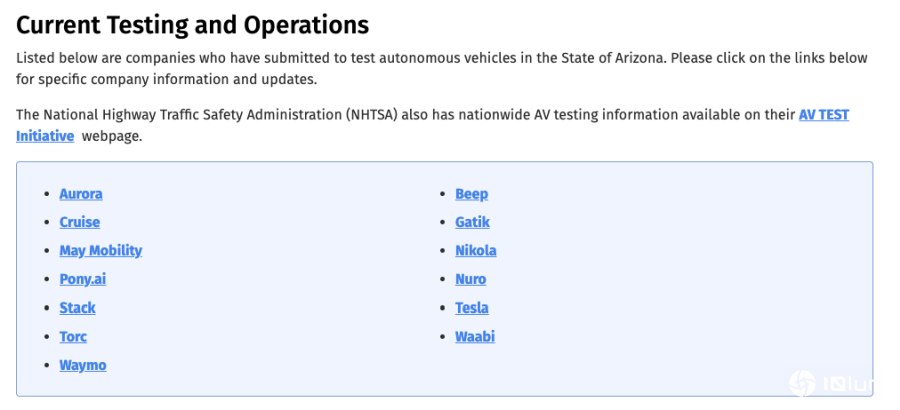Image resolution: width=900 pixels, height=410 pixels.
Task: Click the Cruise link
Action: [80, 222]
